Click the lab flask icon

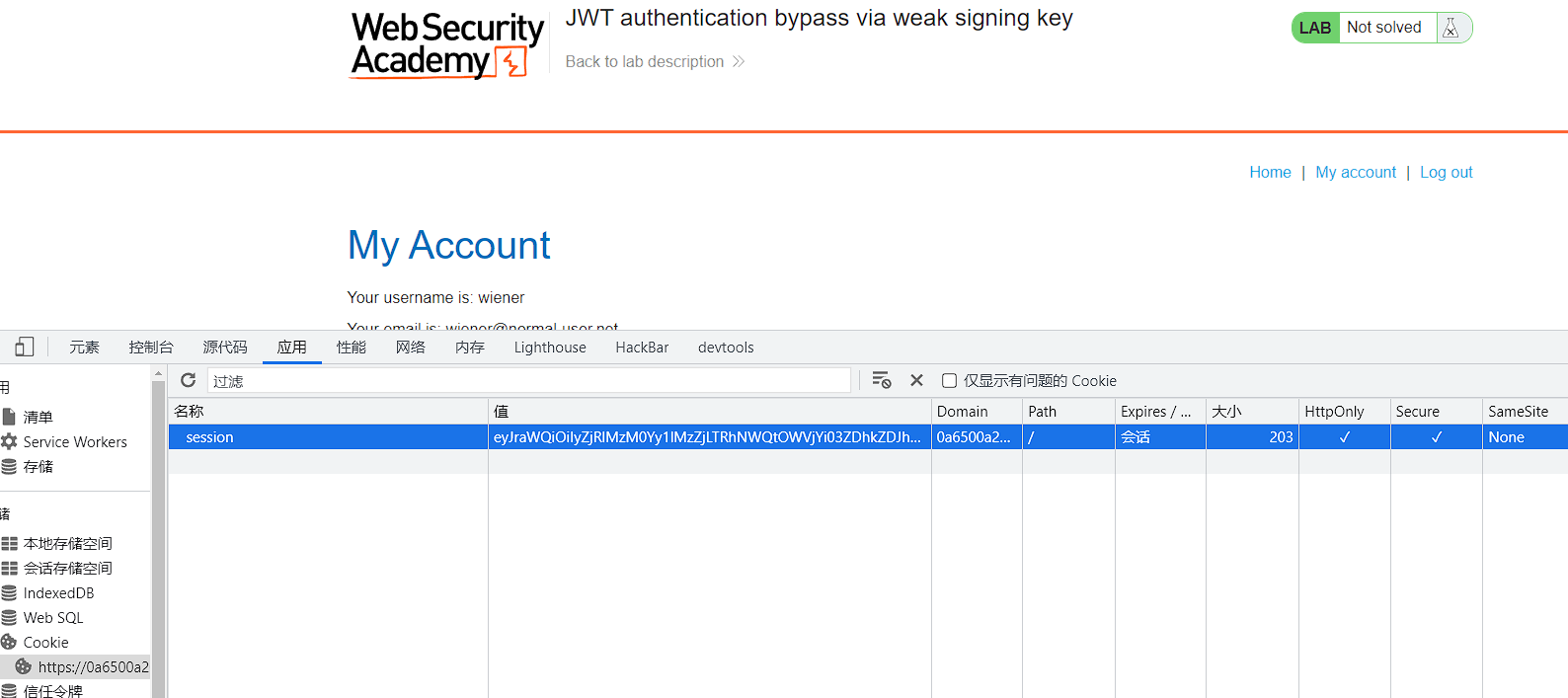pos(1450,28)
